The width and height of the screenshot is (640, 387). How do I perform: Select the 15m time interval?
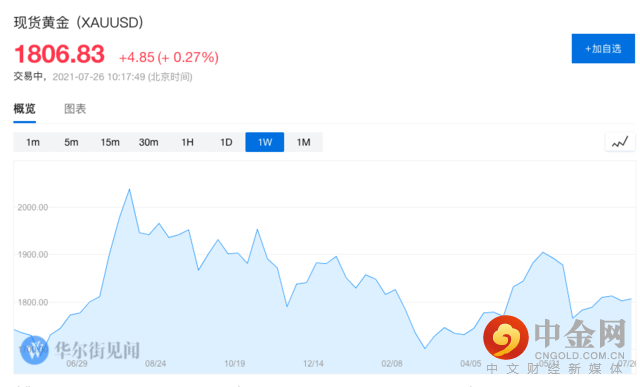[x=110, y=142]
